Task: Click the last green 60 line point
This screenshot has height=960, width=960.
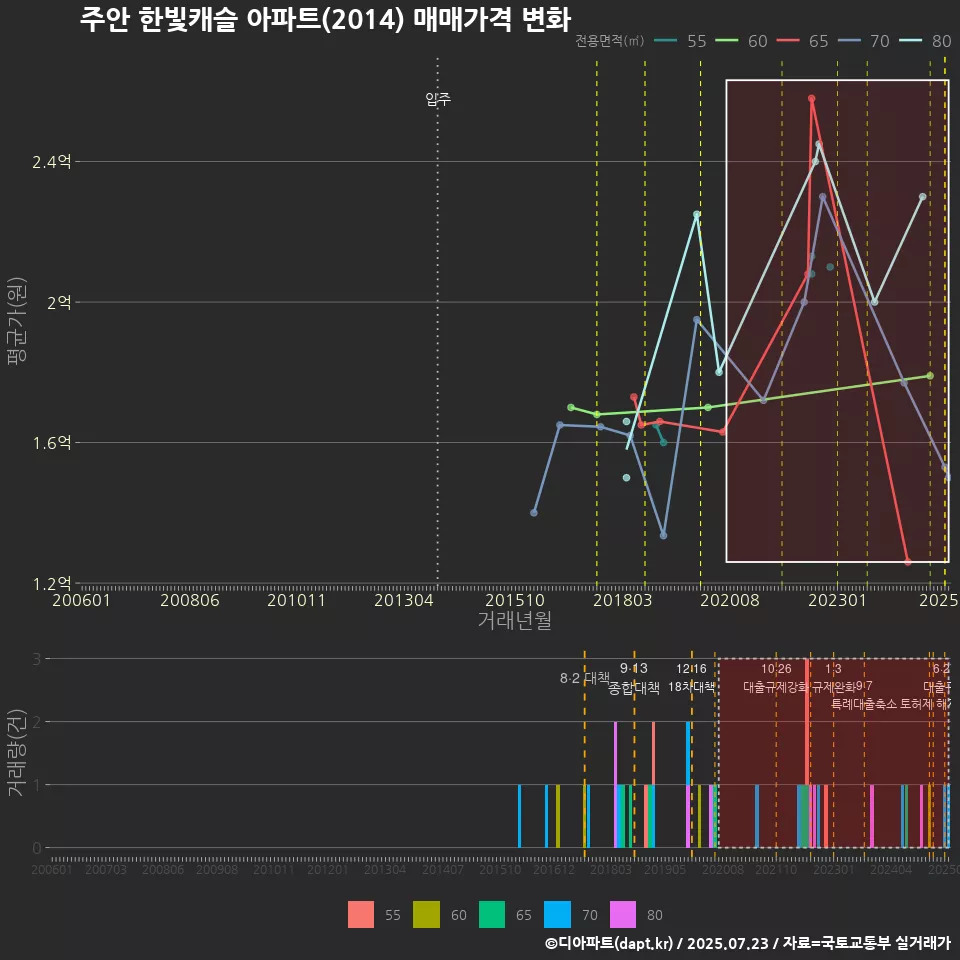Action: [x=930, y=375]
